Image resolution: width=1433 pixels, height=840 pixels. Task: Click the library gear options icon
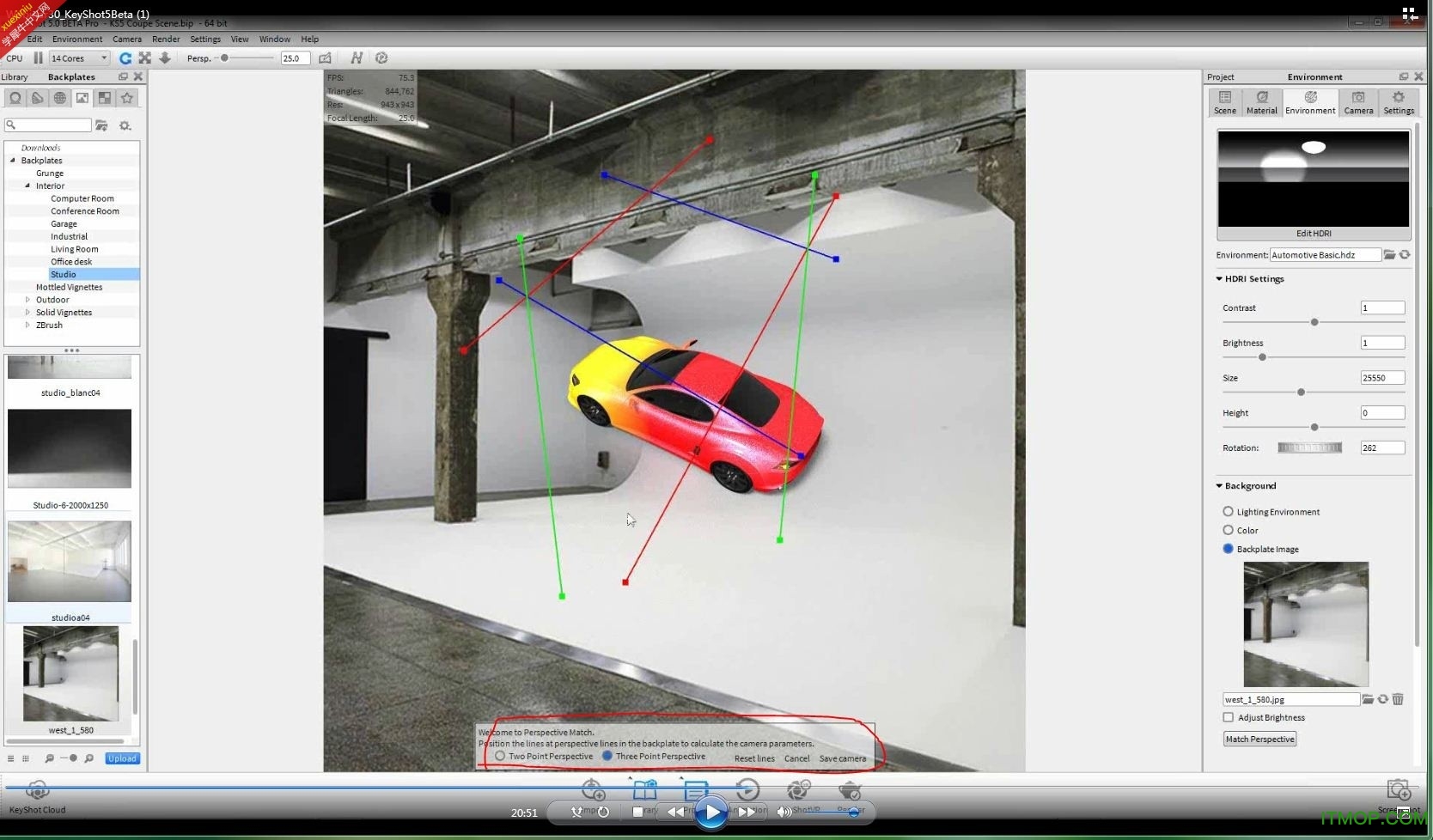pos(125,125)
